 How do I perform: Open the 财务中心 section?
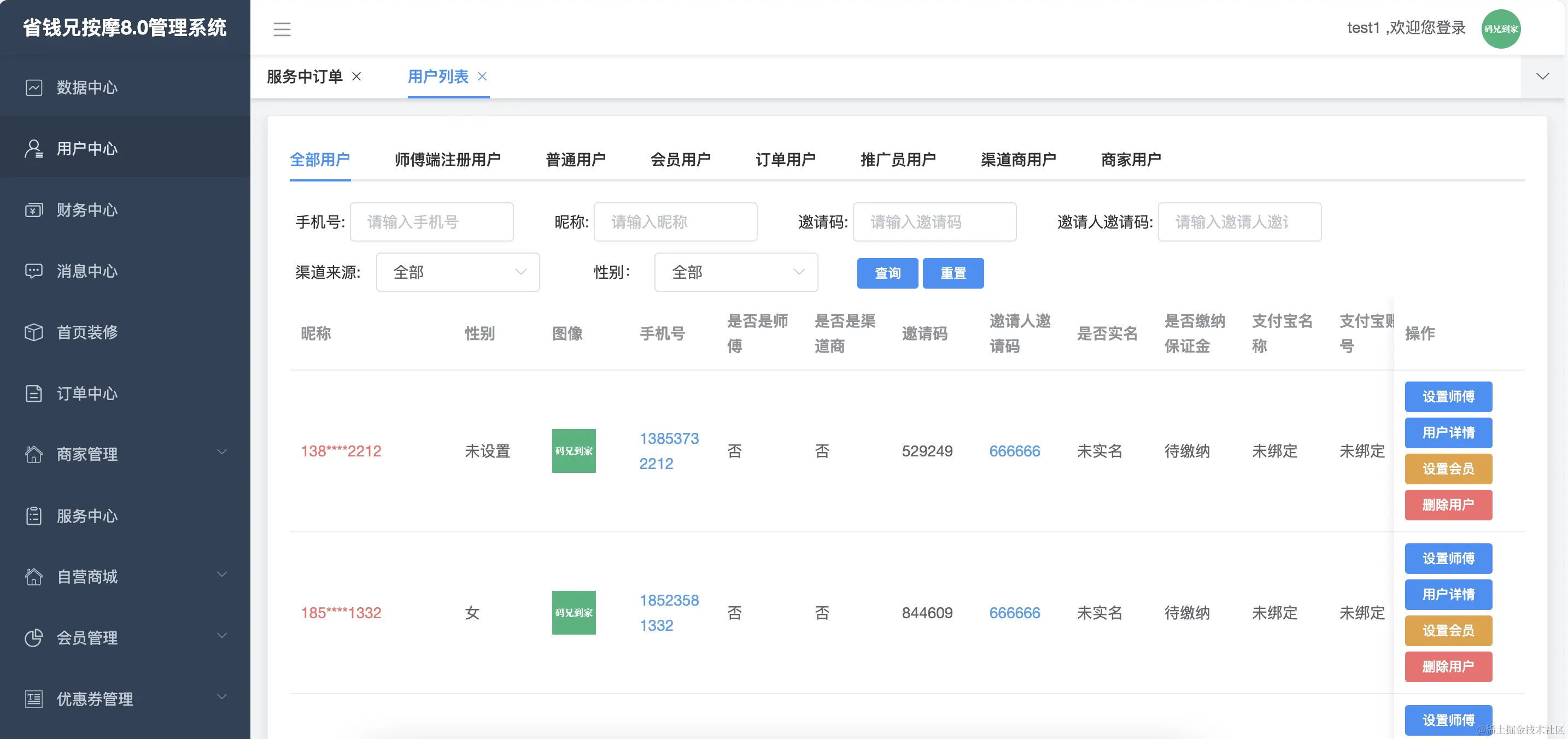86,210
